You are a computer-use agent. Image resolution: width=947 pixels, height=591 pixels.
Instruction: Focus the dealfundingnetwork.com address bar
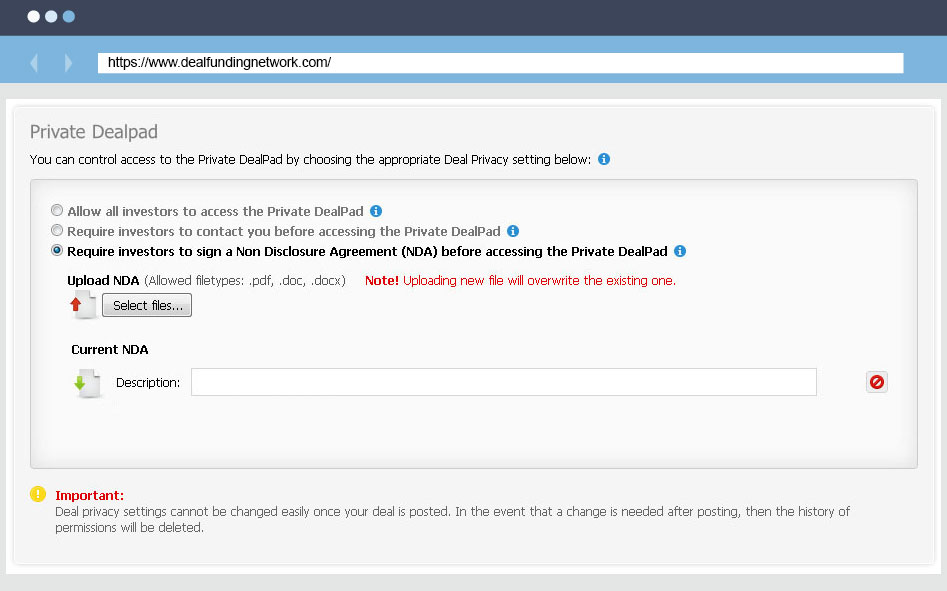coord(500,62)
